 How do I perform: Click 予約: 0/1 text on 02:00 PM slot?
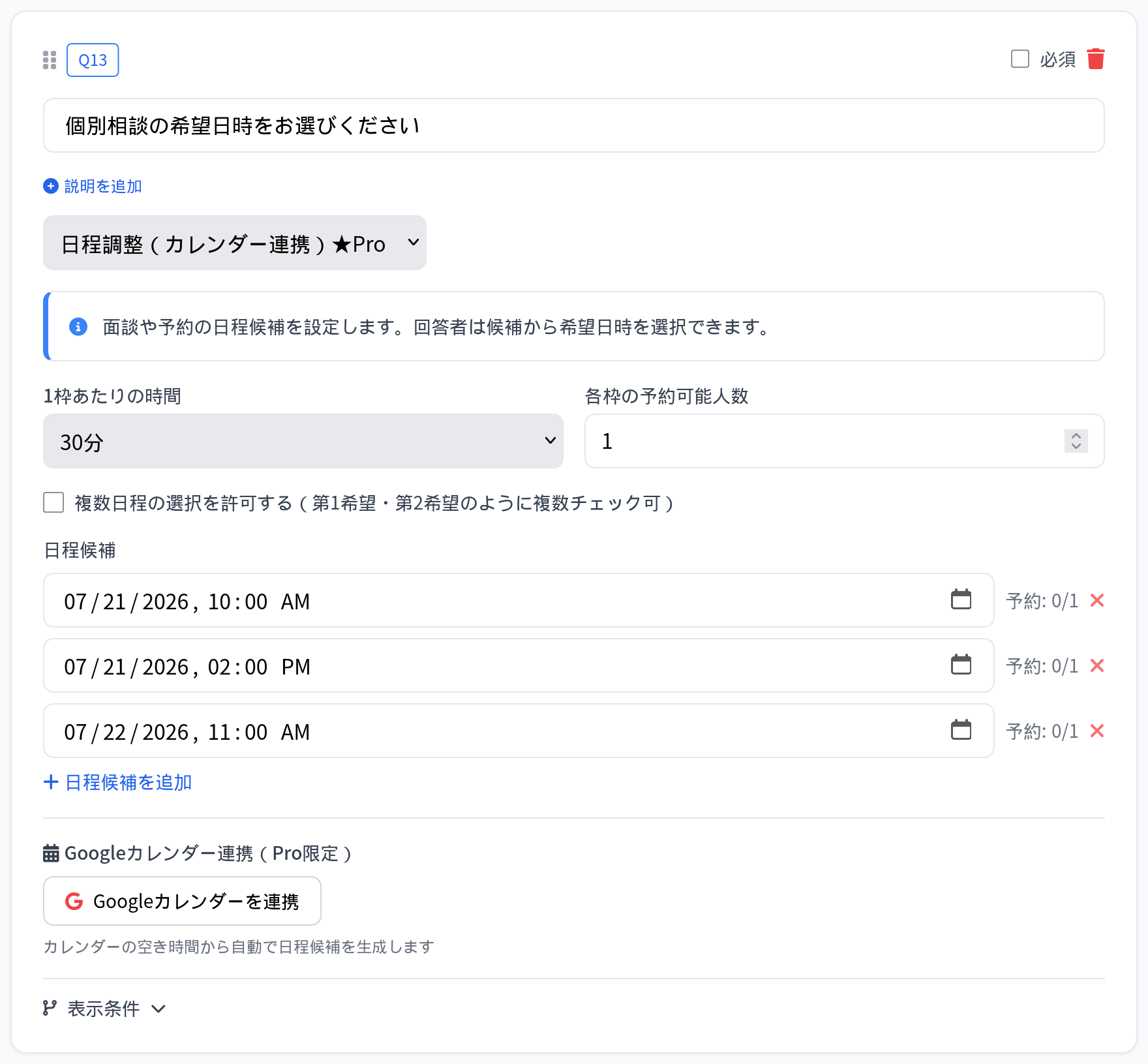[1042, 666]
